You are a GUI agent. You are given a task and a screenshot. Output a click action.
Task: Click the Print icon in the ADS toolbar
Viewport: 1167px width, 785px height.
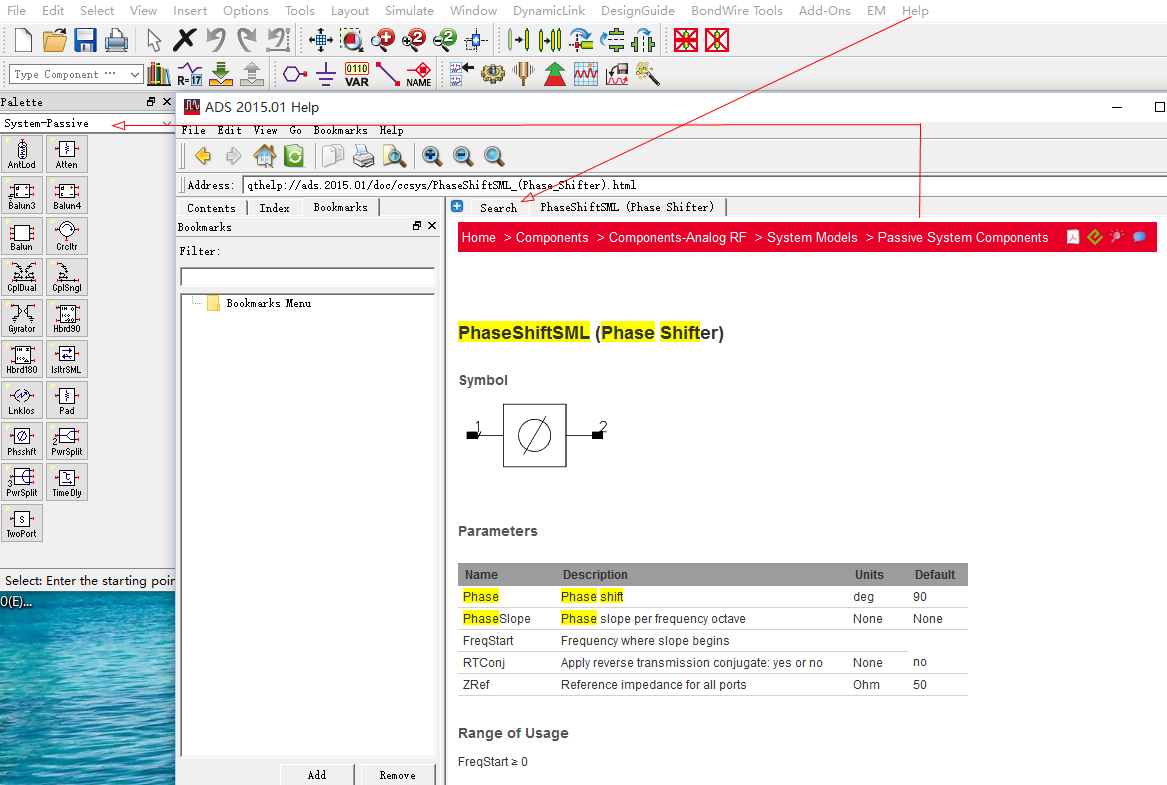[x=116, y=40]
